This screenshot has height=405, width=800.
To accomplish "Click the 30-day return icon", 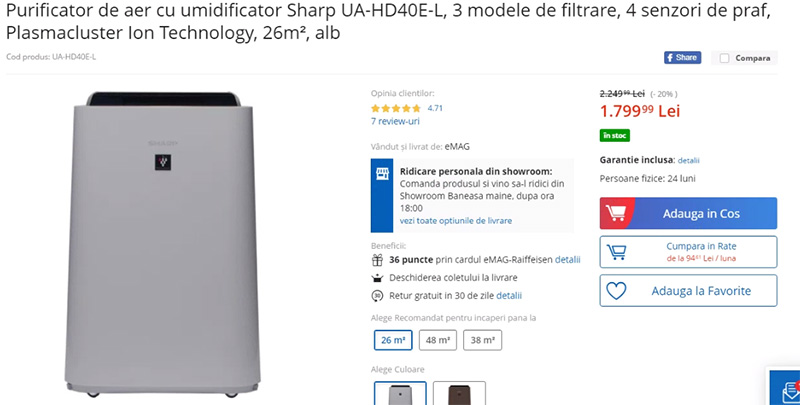I will [x=377, y=296].
